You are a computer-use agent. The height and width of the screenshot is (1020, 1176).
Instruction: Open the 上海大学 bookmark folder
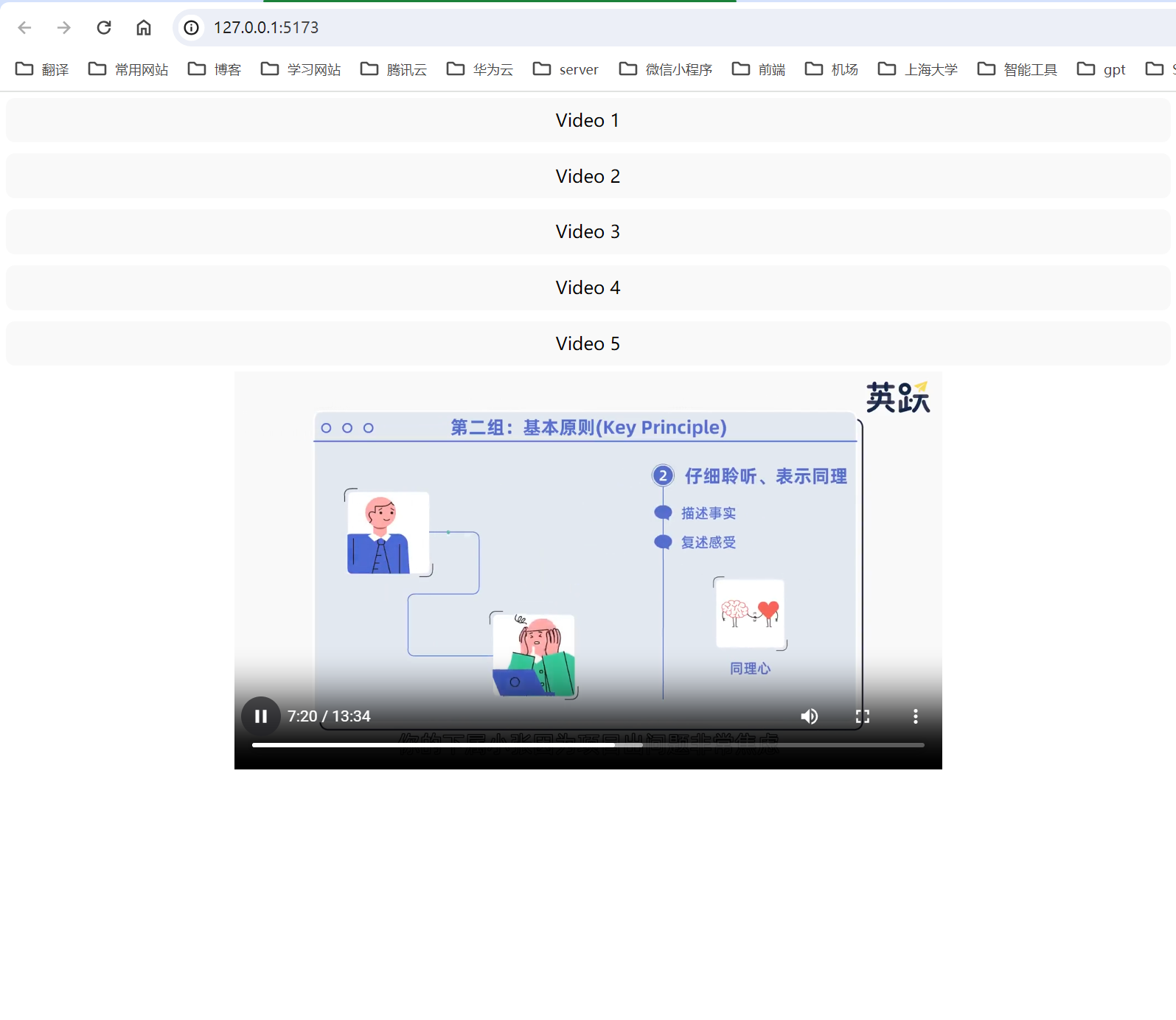[x=918, y=69]
